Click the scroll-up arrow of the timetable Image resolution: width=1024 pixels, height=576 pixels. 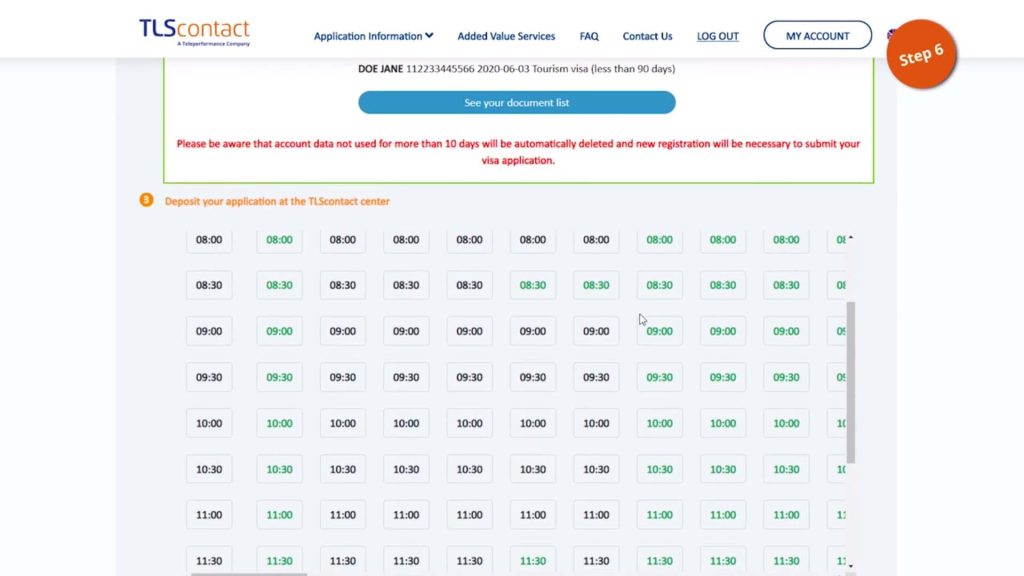coord(851,239)
